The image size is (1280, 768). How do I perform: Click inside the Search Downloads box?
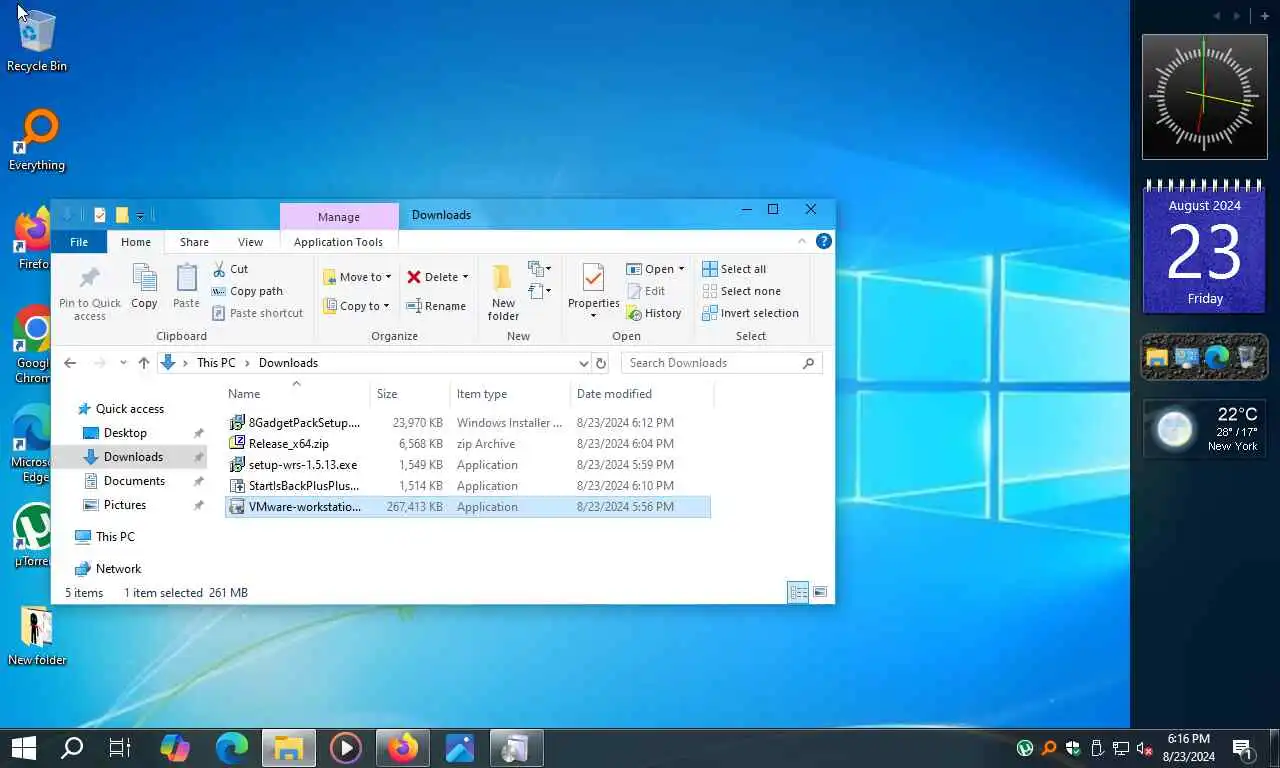point(721,363)
